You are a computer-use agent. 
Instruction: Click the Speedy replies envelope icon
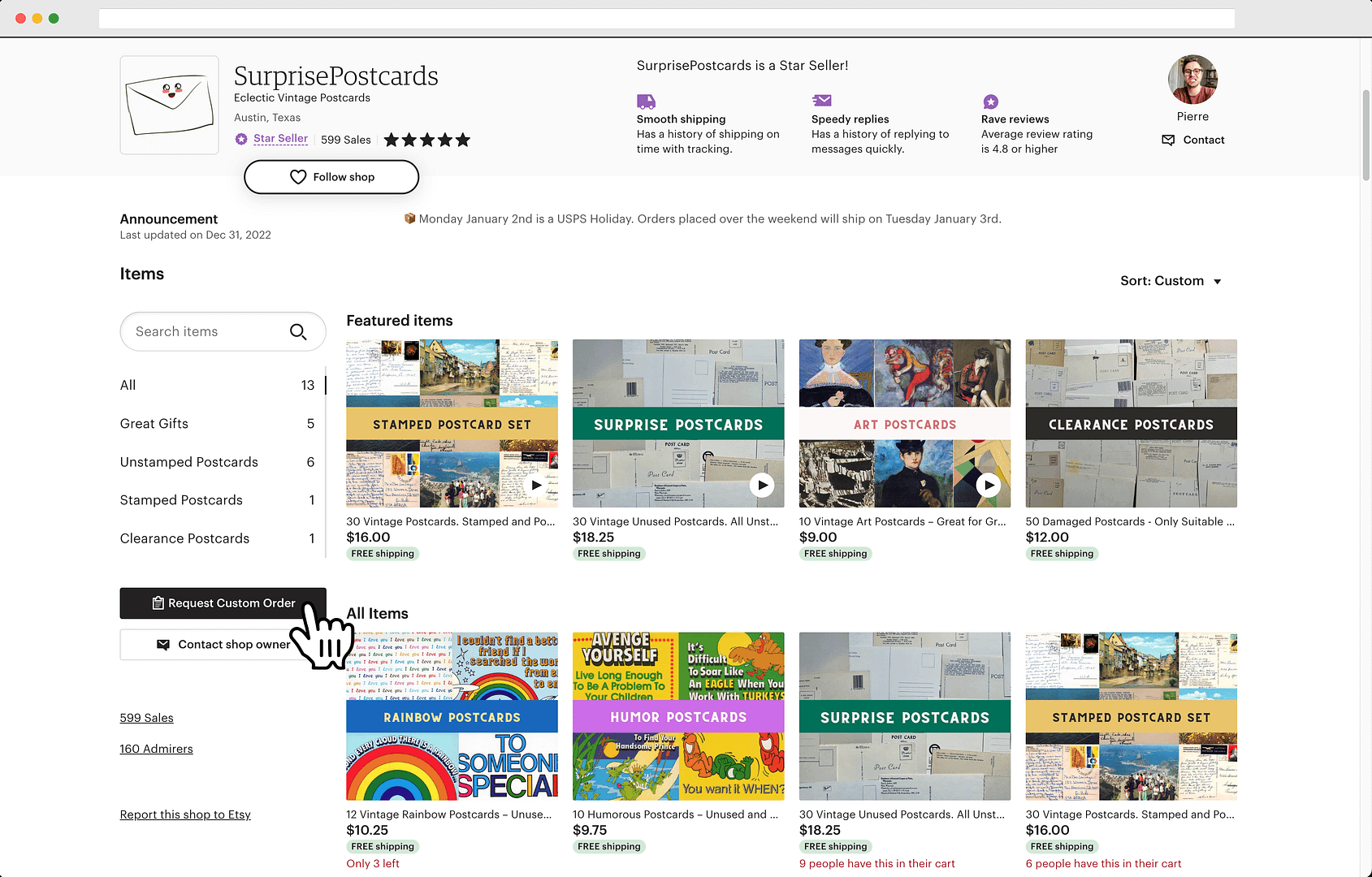pos(821,101)
